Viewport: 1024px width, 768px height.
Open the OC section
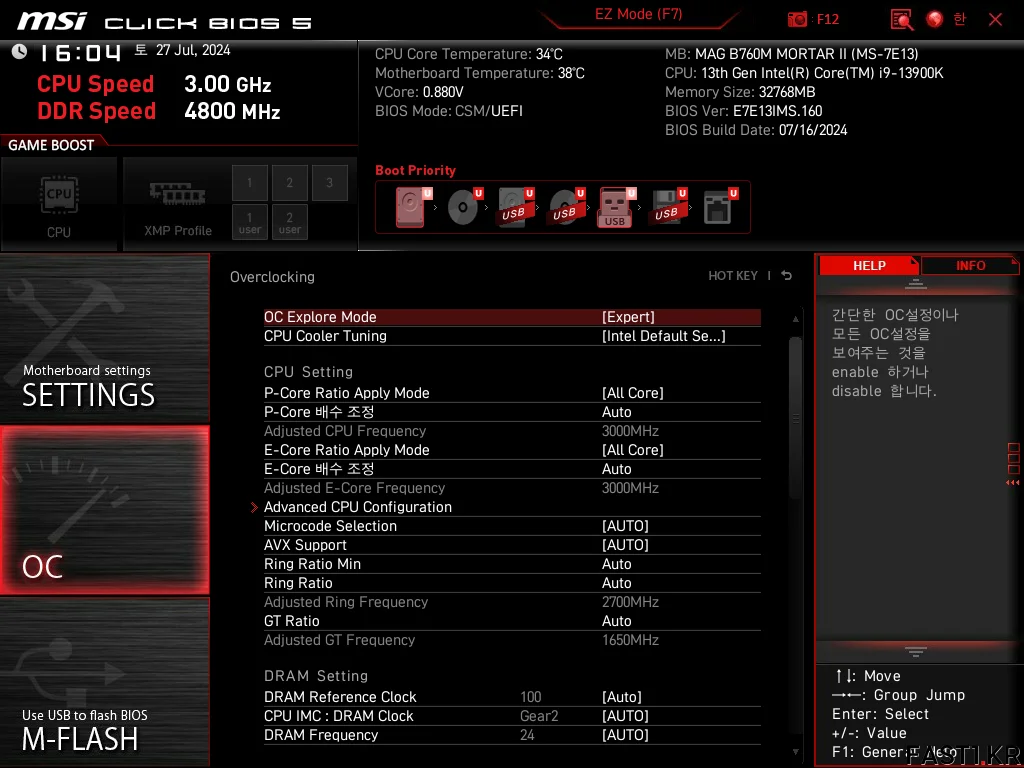coord(104,510)
